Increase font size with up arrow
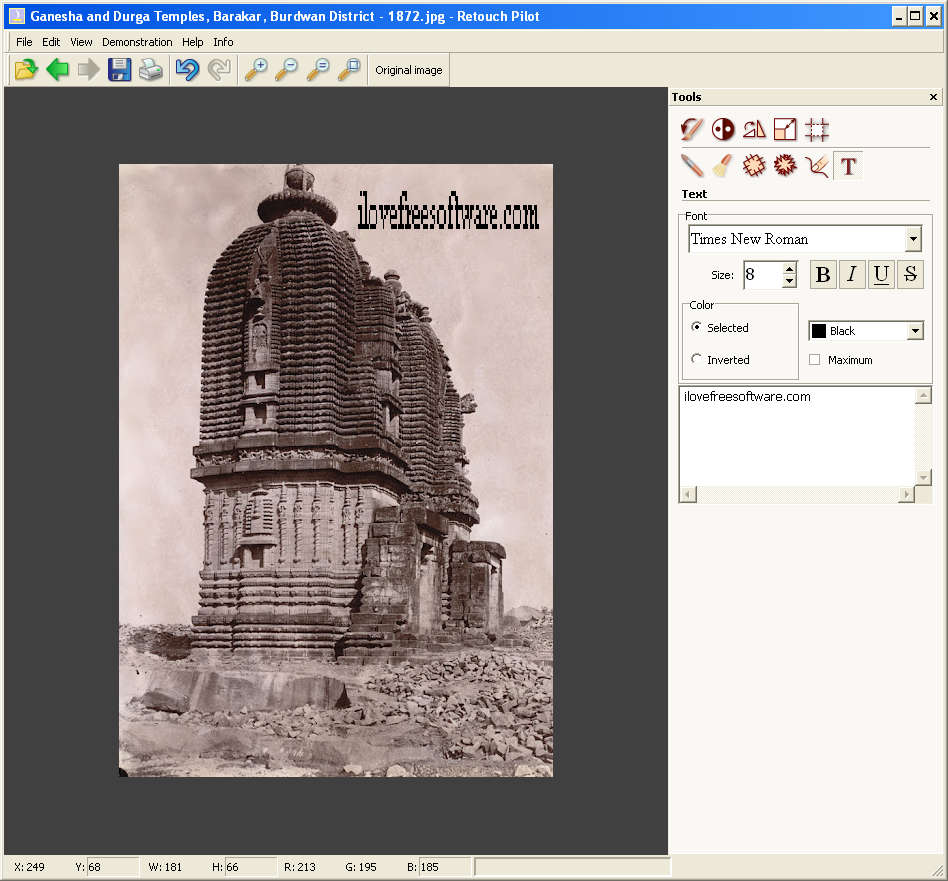This screenshot has width=948, height=881. pos(789,268)
